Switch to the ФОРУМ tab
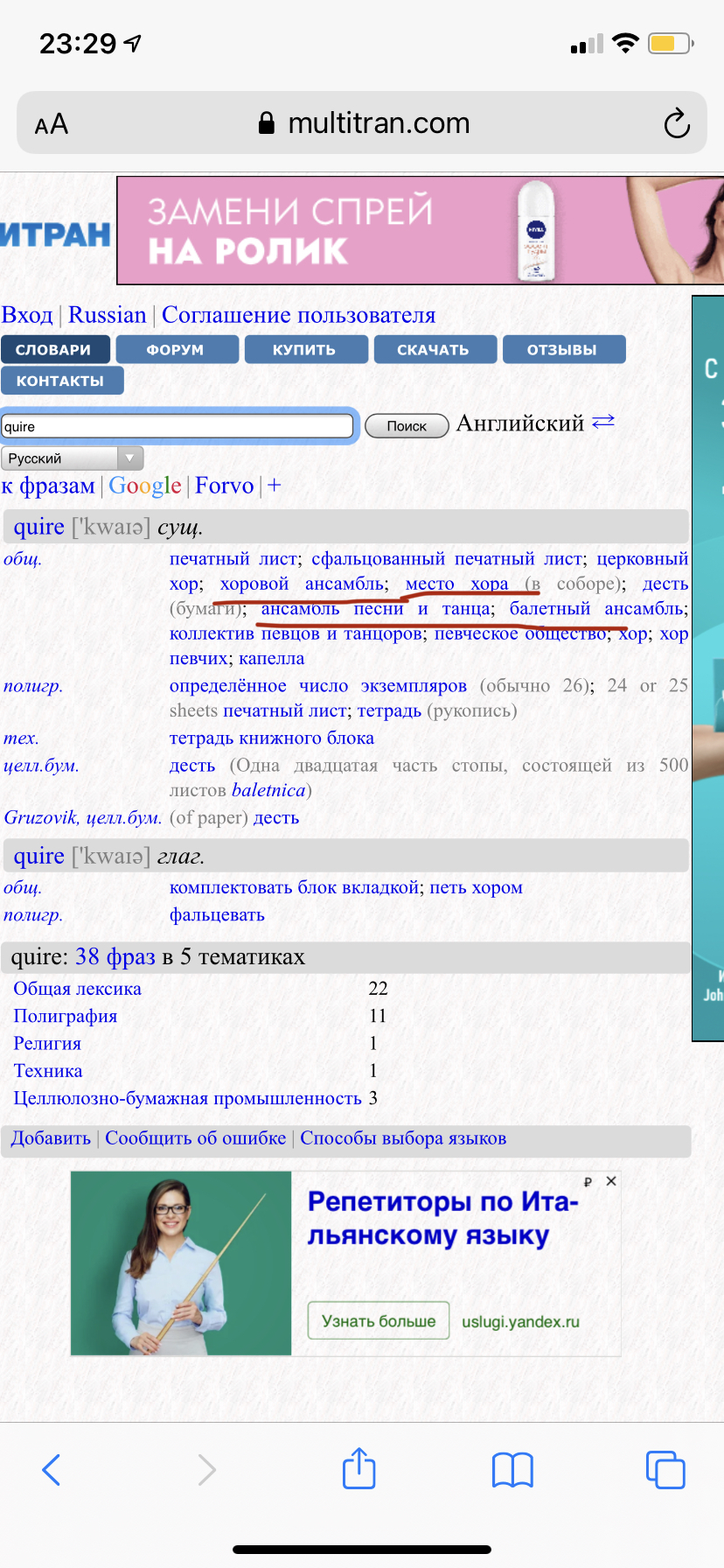 pyautogui.click(x=176, y=350)
